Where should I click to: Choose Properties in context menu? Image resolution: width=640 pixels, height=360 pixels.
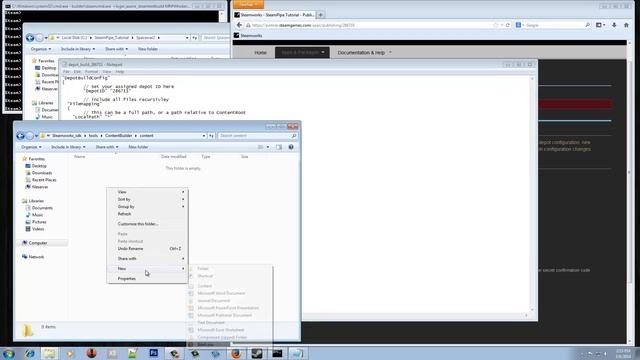(x=147, y=278)
